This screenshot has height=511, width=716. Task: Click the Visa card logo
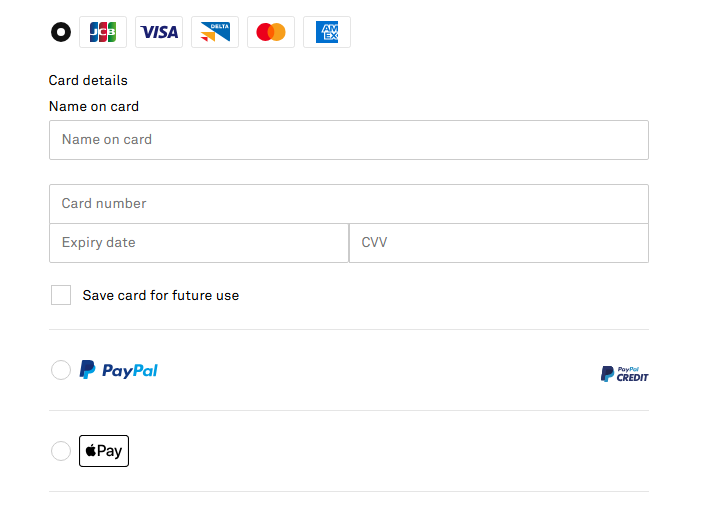pyautogui.click(x=159, y=32)
